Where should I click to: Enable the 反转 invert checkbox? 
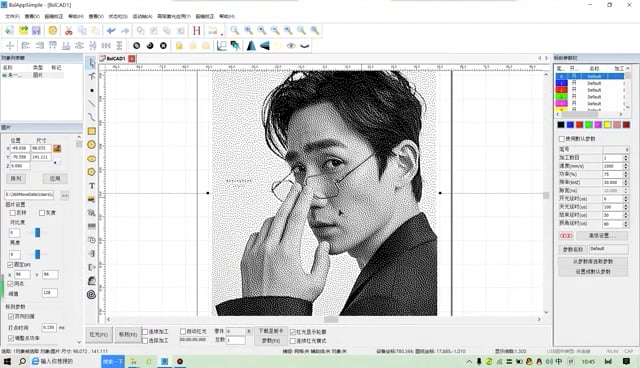[13, 213]
